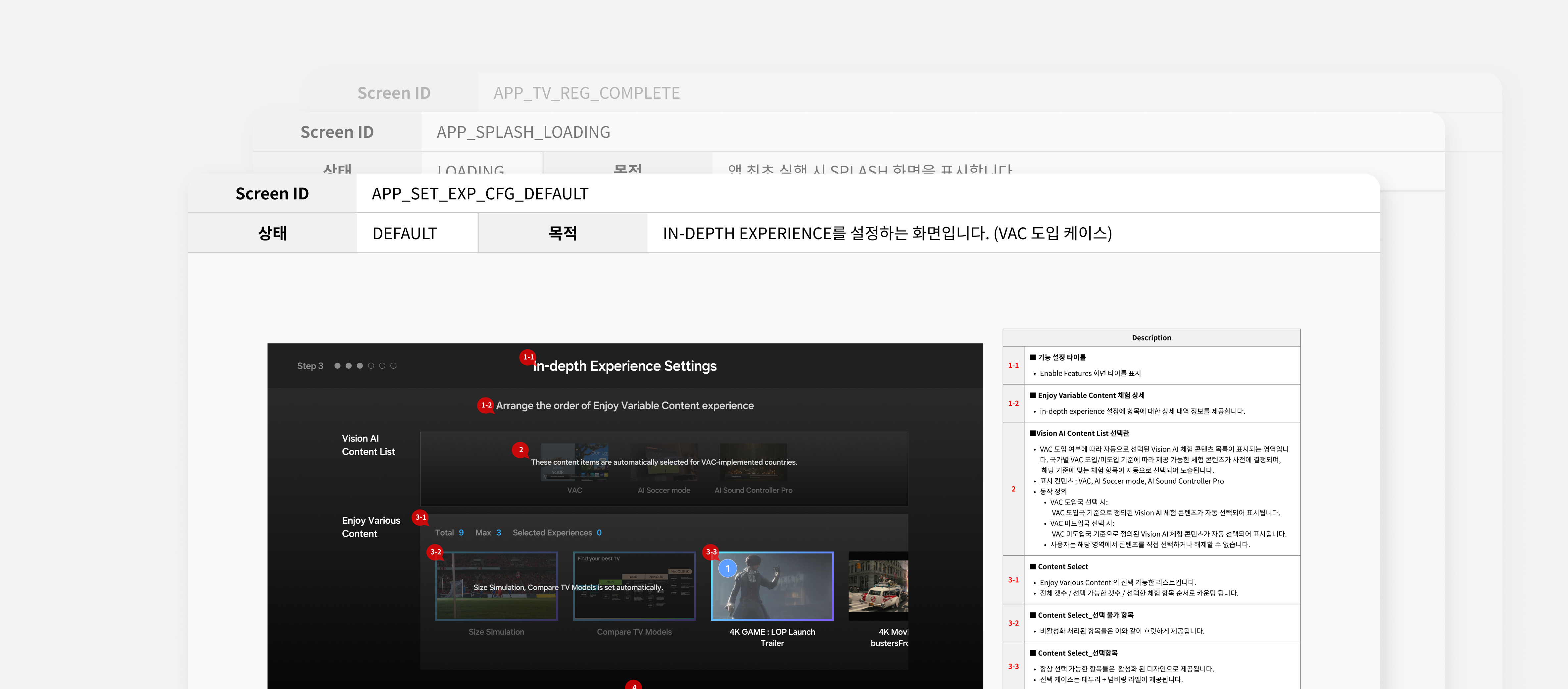Click the red 4 marker at the screen bottom
The width and height of the screenshot is (1568, 689).
pyautogui.click(x=634, y=686)
